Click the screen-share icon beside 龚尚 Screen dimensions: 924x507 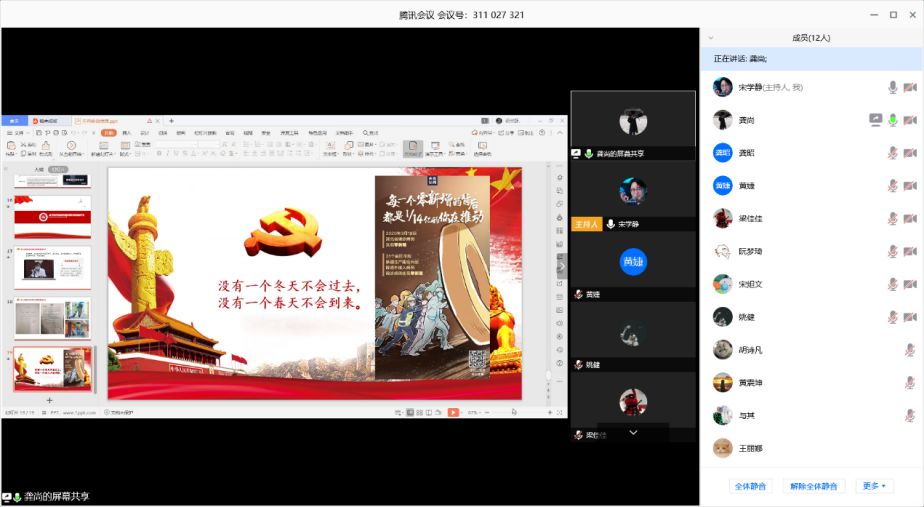point(875,120)
